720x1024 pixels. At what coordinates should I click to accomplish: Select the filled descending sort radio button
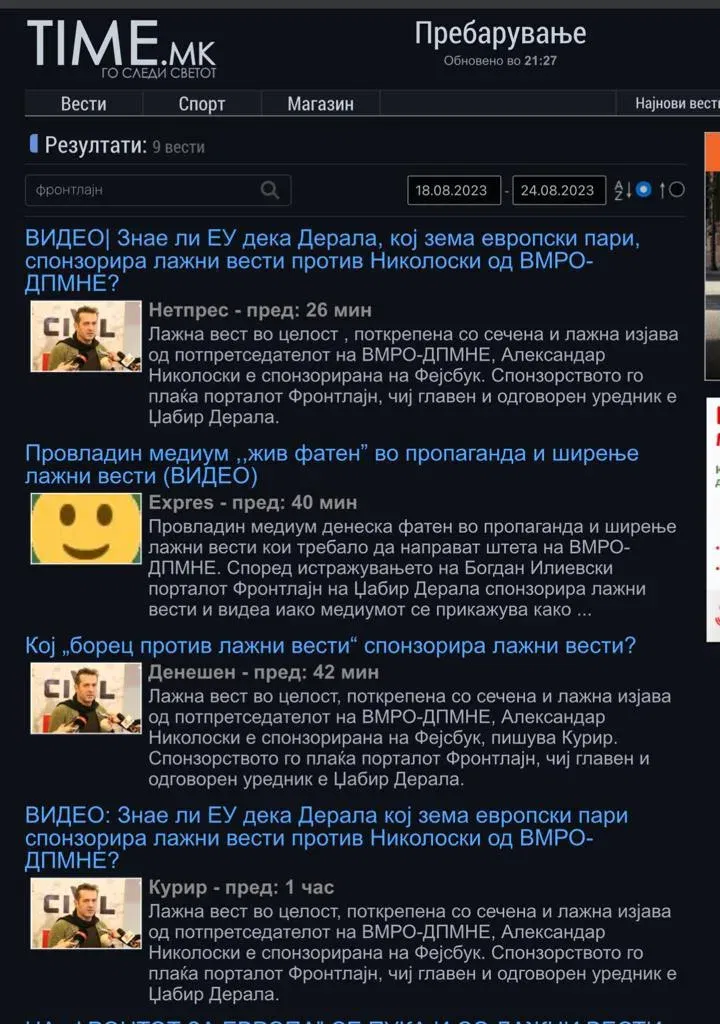click(x=644, y=190)
